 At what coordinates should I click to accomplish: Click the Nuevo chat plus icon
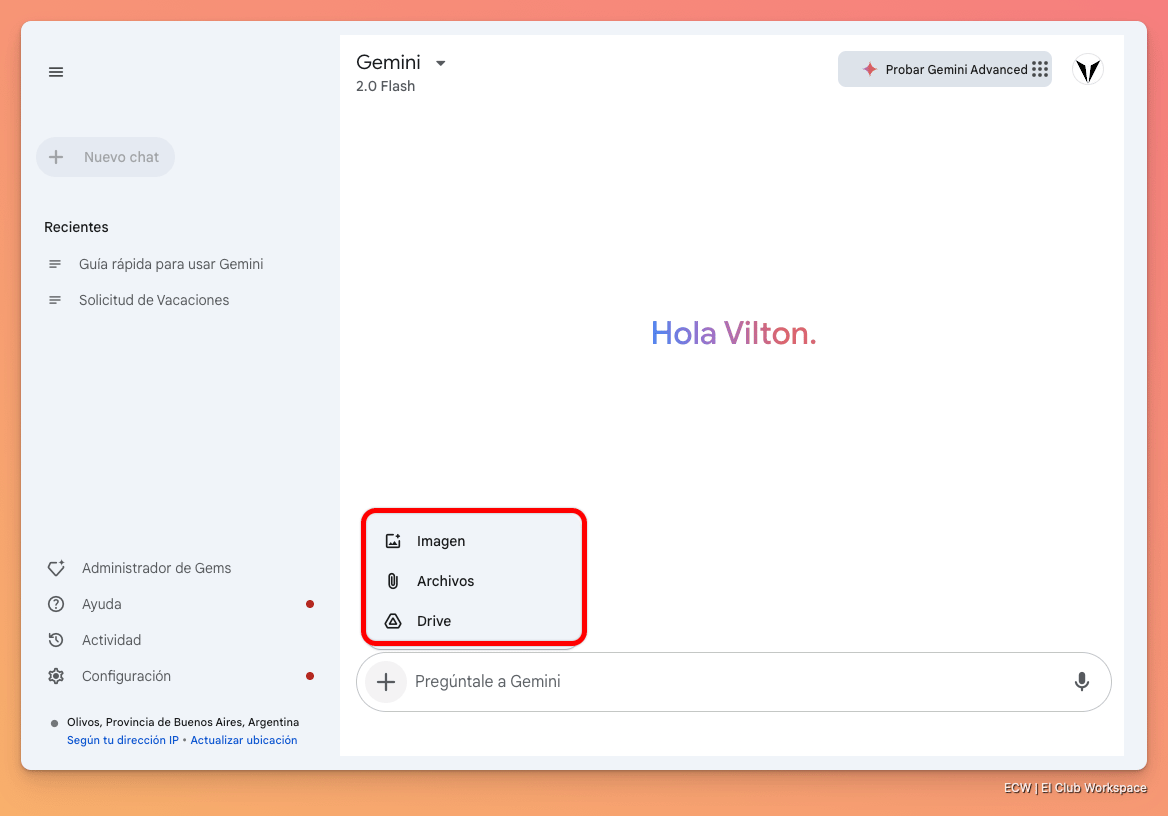pyautogui.click(x=56, y=157)
